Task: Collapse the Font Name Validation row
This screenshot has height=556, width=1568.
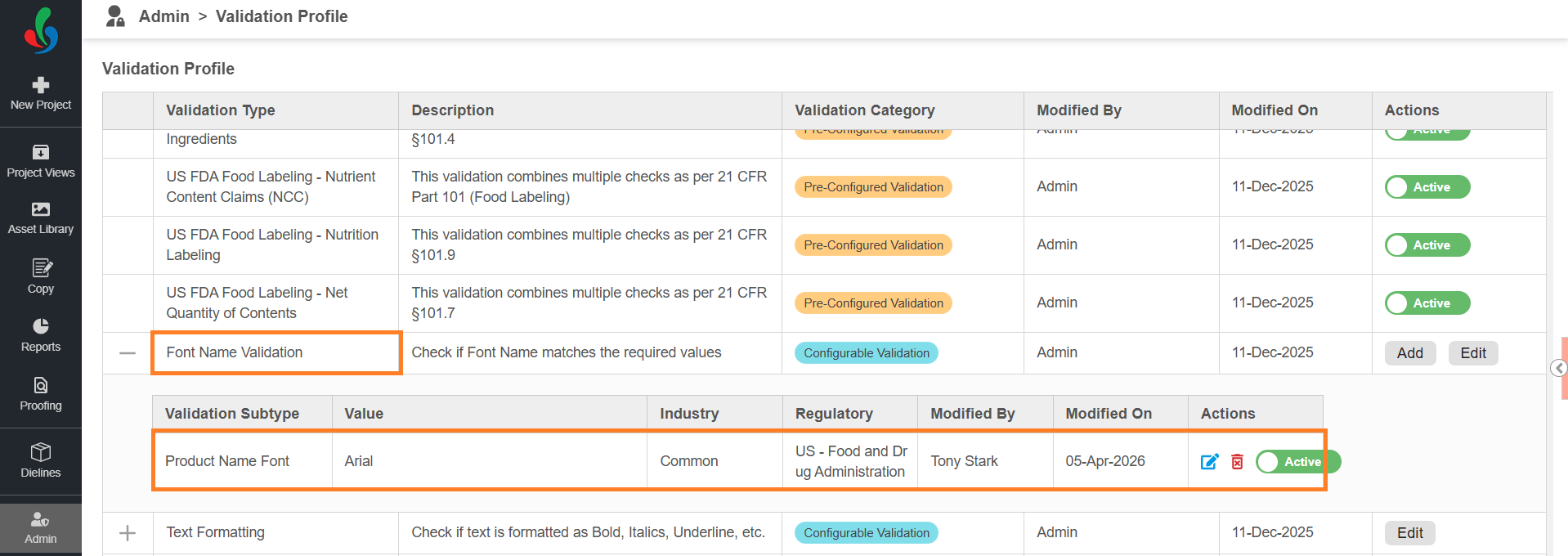Action: point(128,353)
